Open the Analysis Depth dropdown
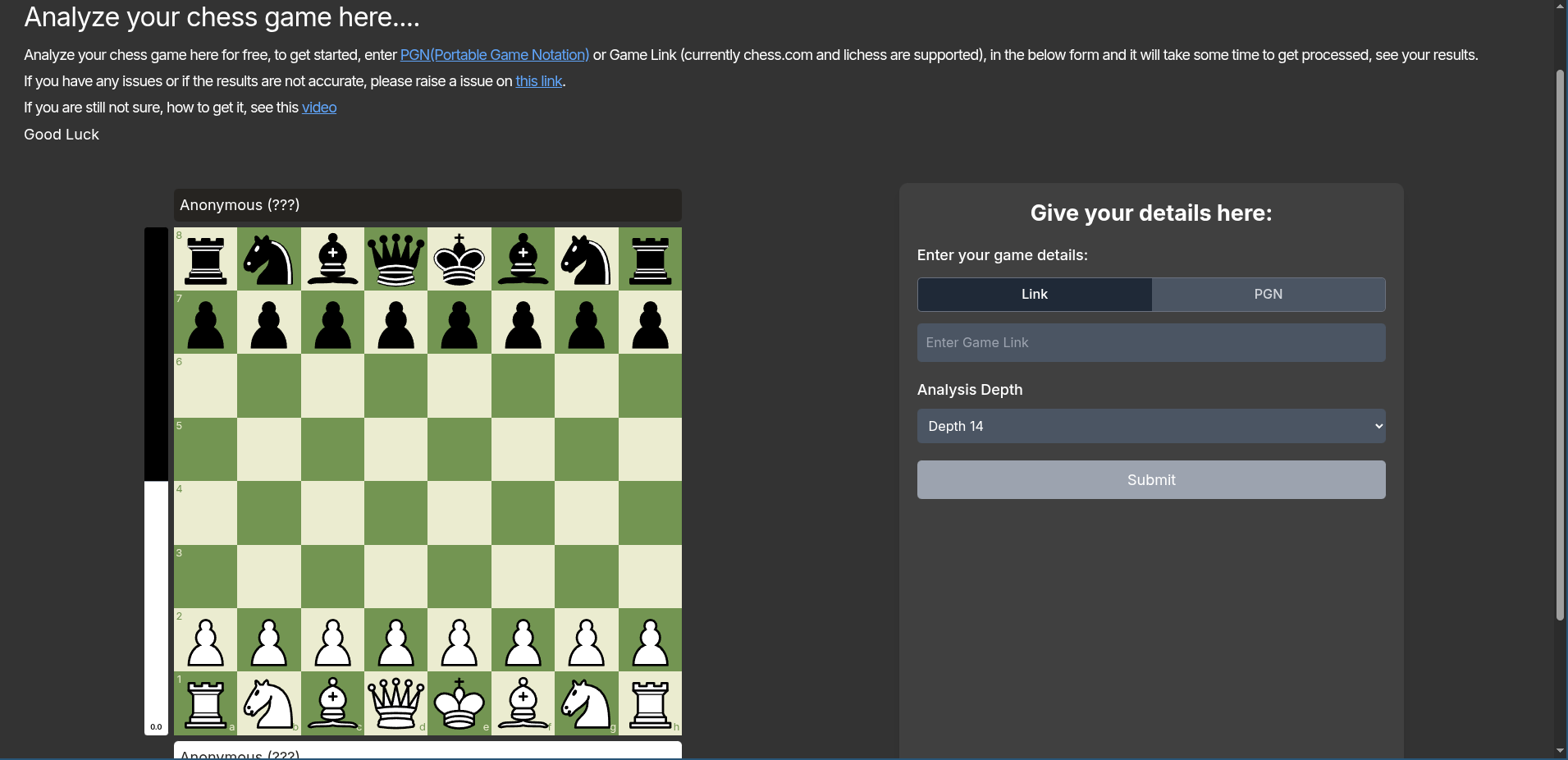The height and width of the screenshot is (760, 1568). [1150, 426]
